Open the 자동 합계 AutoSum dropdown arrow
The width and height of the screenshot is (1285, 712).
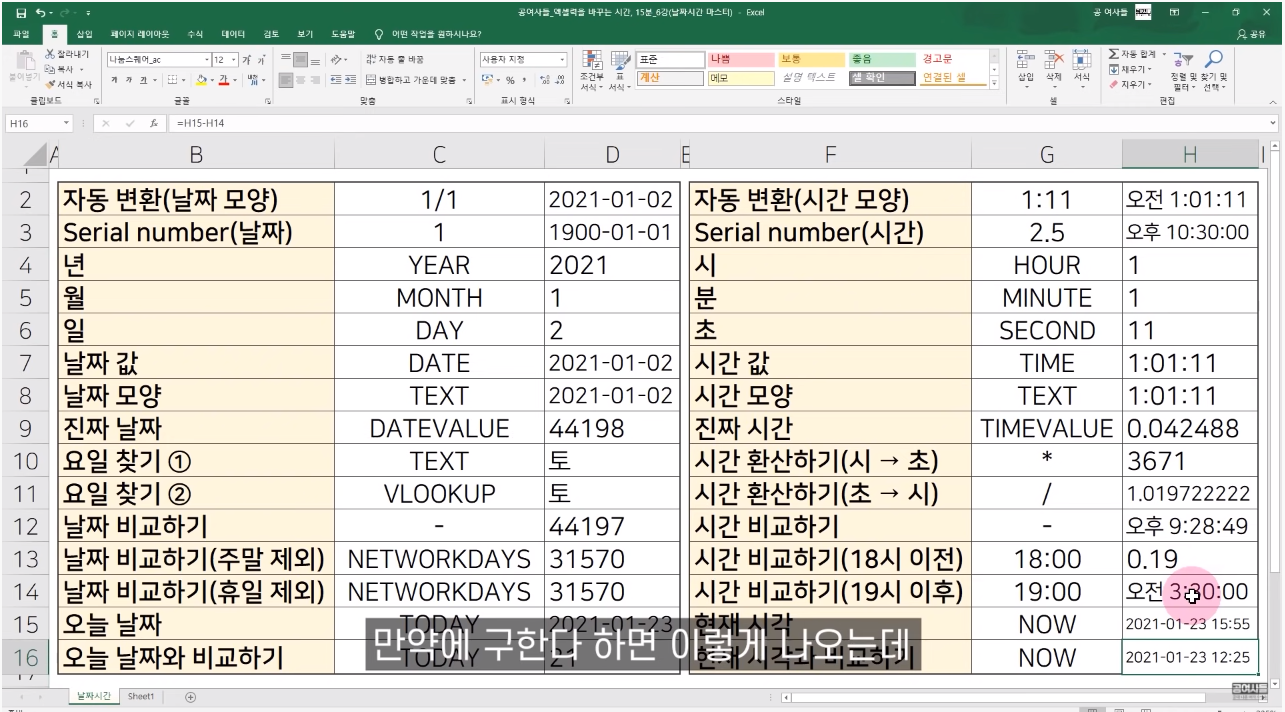click(x=1162, y=54)
